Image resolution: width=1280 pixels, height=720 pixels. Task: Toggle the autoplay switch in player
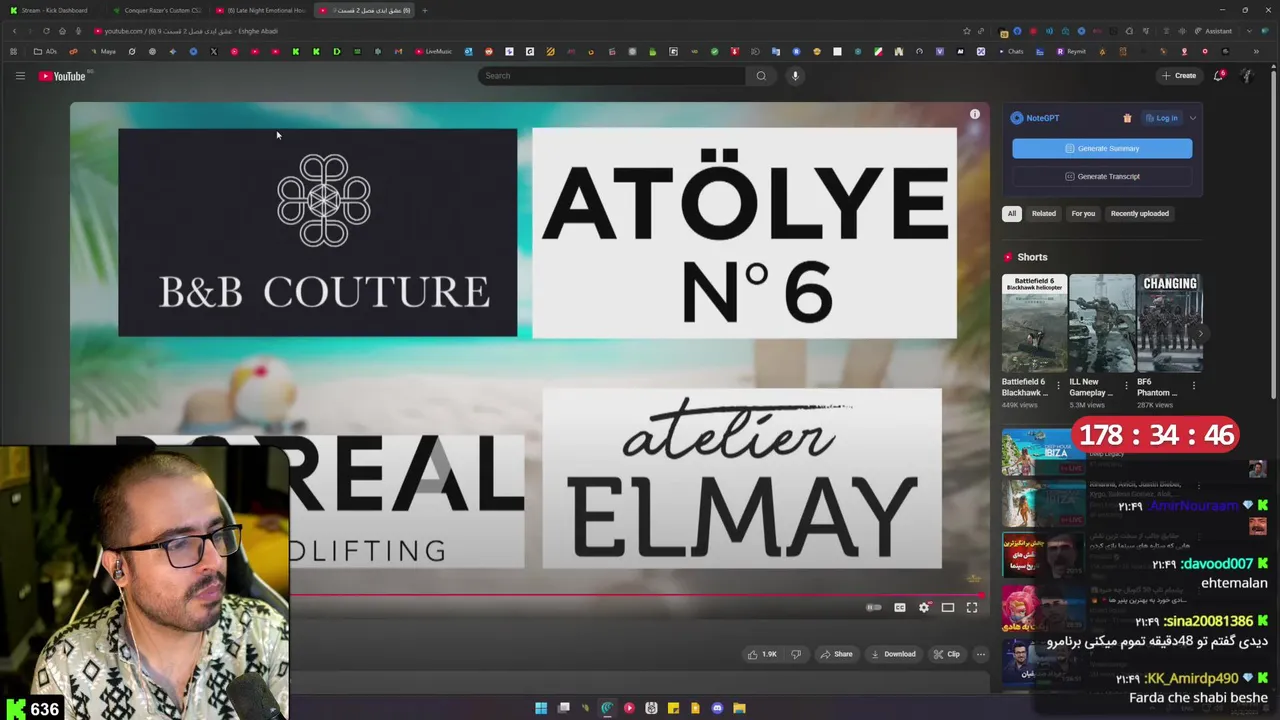click(874, 607)
